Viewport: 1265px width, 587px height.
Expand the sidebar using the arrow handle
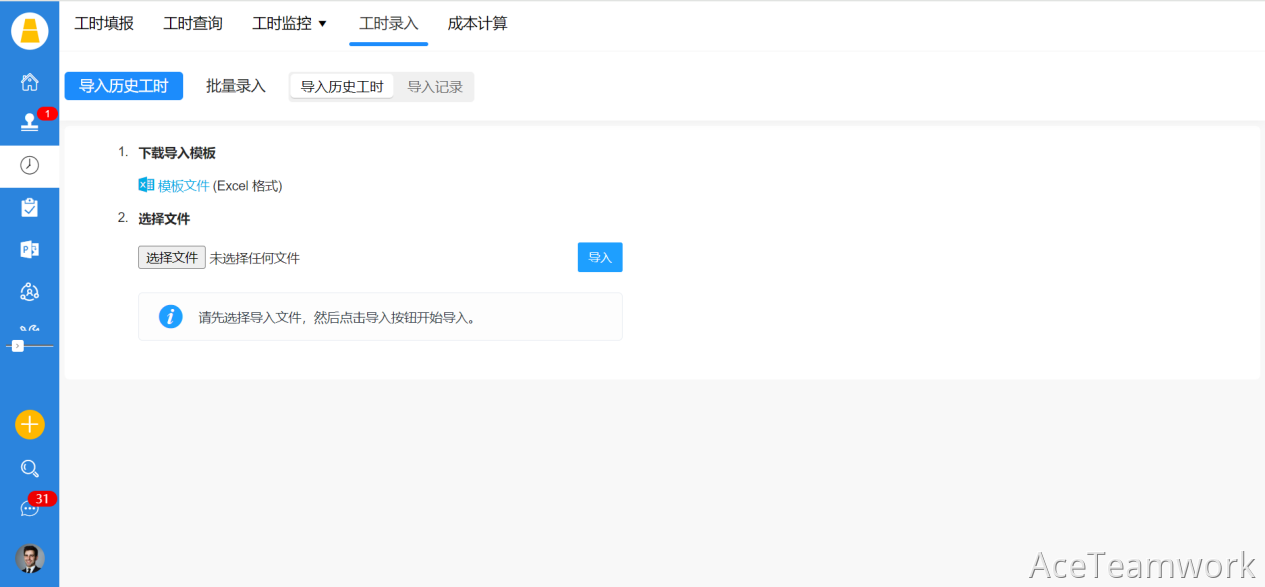coord(17,345)
